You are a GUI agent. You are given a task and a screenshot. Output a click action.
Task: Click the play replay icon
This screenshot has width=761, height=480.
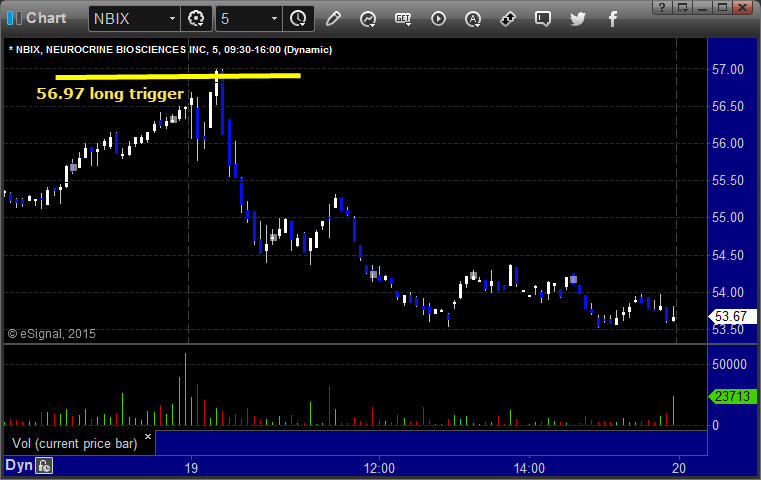tap(438, 19)
